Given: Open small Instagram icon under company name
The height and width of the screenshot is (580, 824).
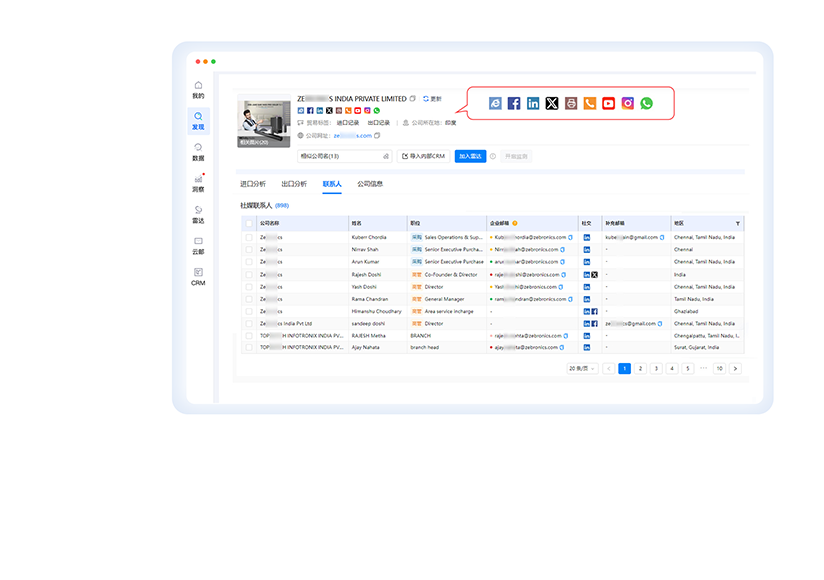Looking at the screenshot, I should coord(367,110).
